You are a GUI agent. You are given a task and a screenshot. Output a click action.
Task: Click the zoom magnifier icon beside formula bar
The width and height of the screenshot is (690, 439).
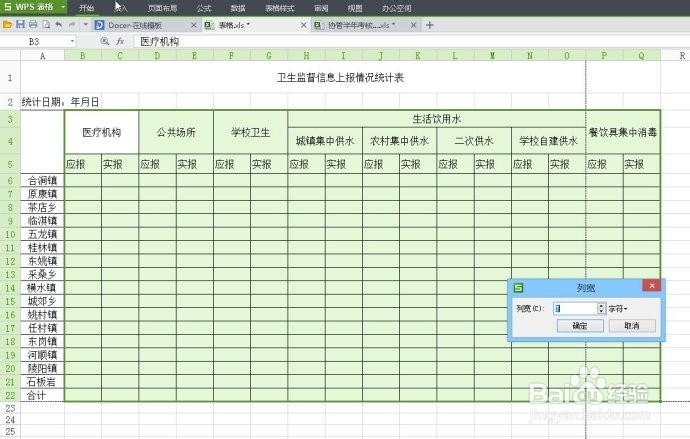pos(105,41)
